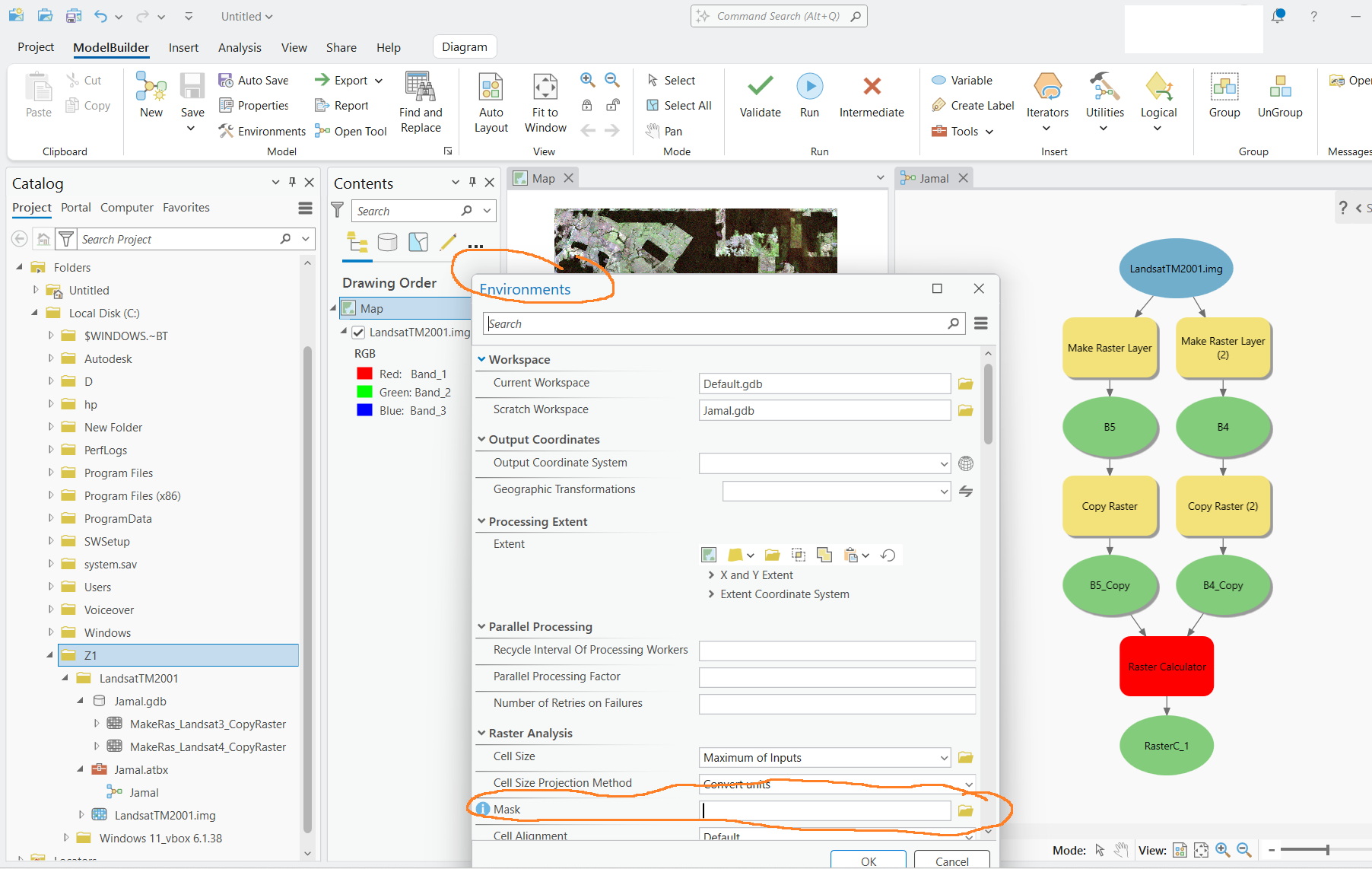This screenshot has width=1372, height=869.
Task: Switch to the Map view tab
Action: (541, 177)
